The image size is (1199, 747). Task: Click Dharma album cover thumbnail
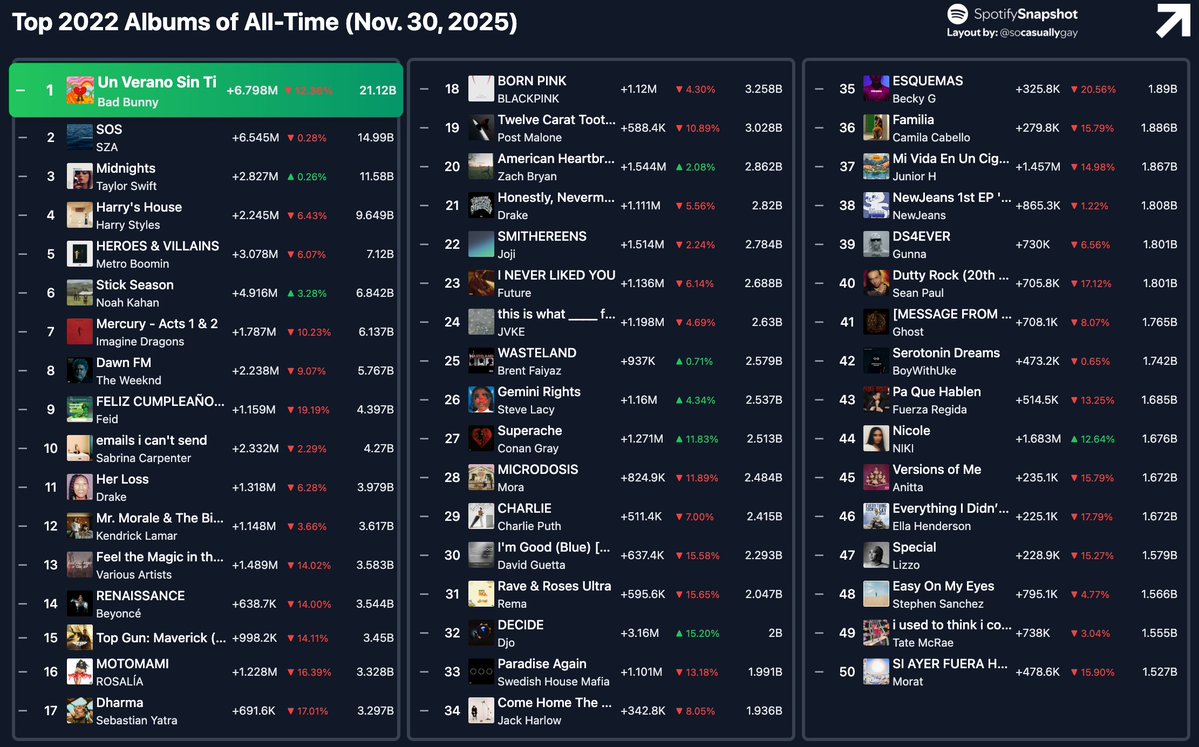(80, 710)
